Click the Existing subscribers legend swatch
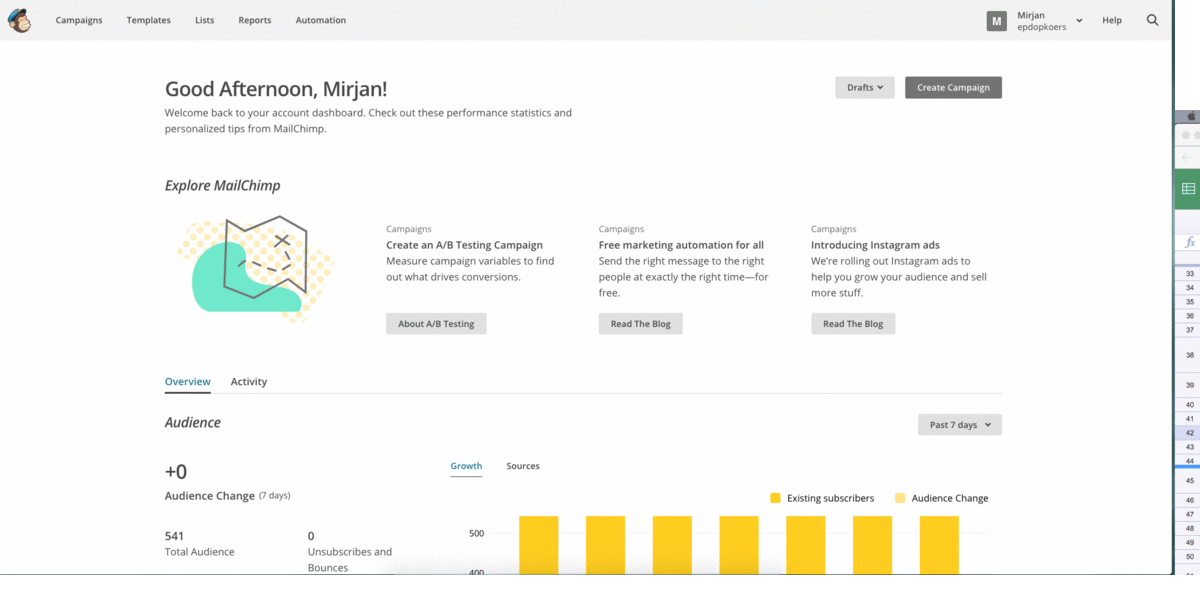Viewport: 1200px width, 593px height. click(x=775, y=498)
